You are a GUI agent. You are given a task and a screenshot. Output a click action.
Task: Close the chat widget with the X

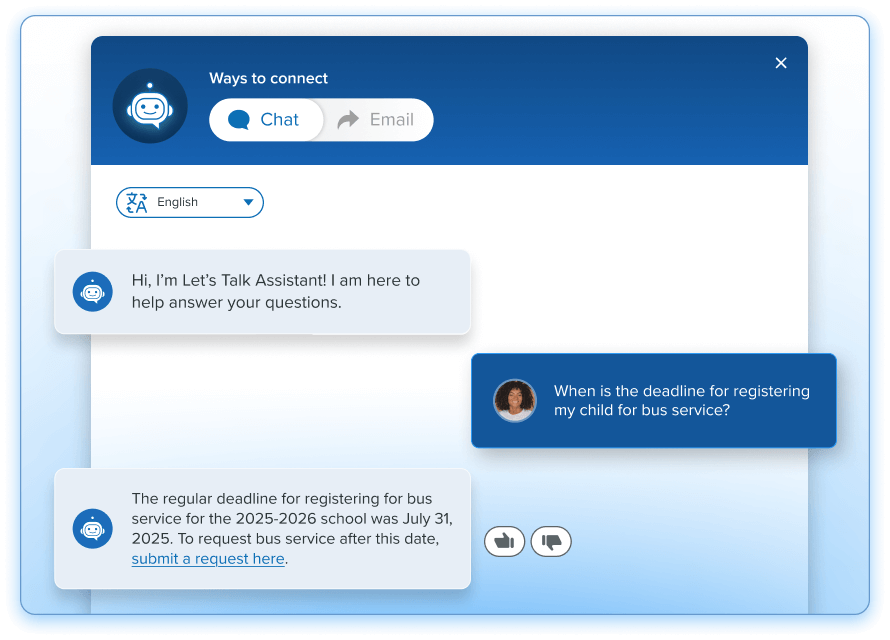tap(781, 63)
